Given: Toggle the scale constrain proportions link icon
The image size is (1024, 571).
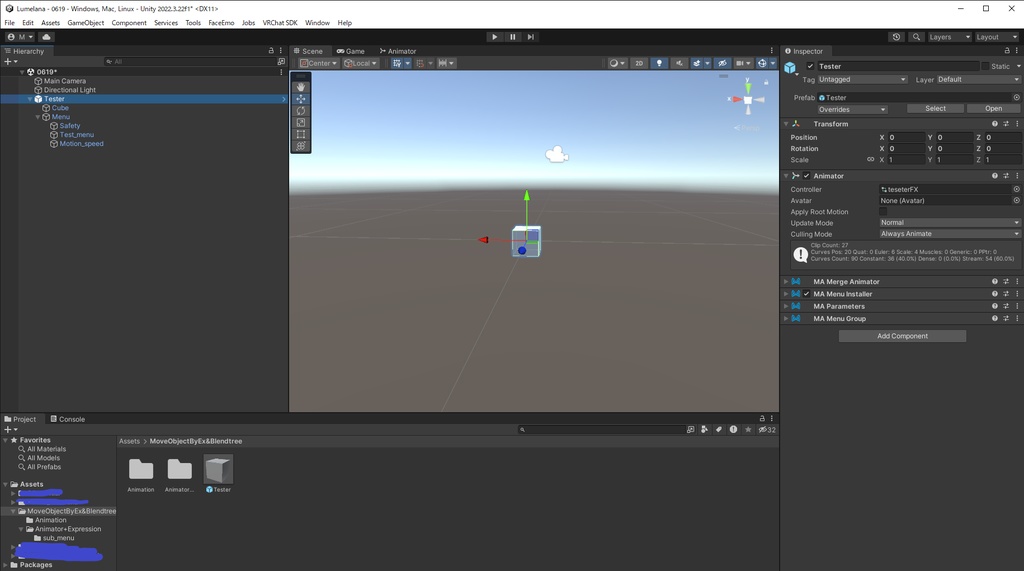Looking at the screenshot, I should tap(870, 159).
